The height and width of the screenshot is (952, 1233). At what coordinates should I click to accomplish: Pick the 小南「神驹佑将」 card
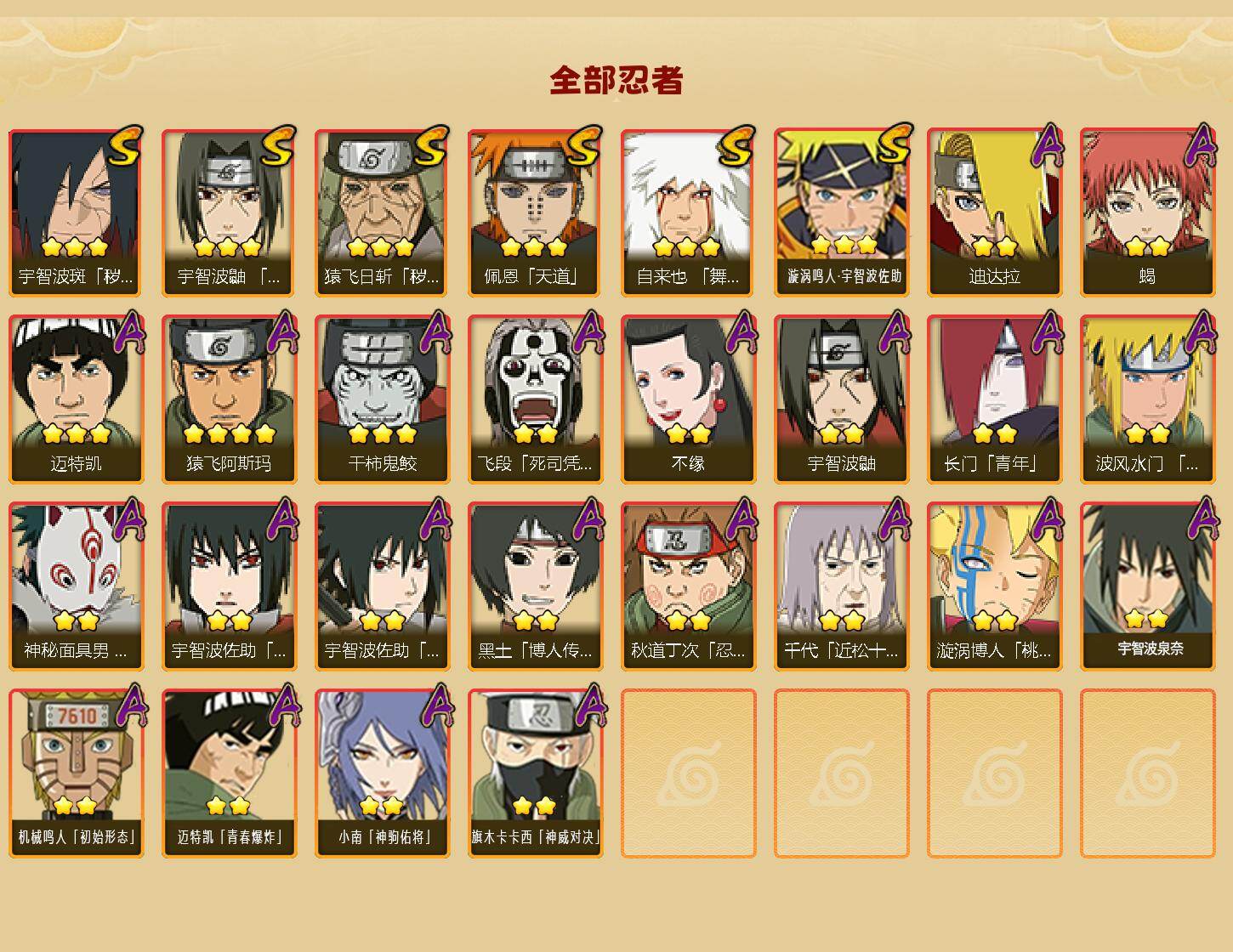(382, 773)
